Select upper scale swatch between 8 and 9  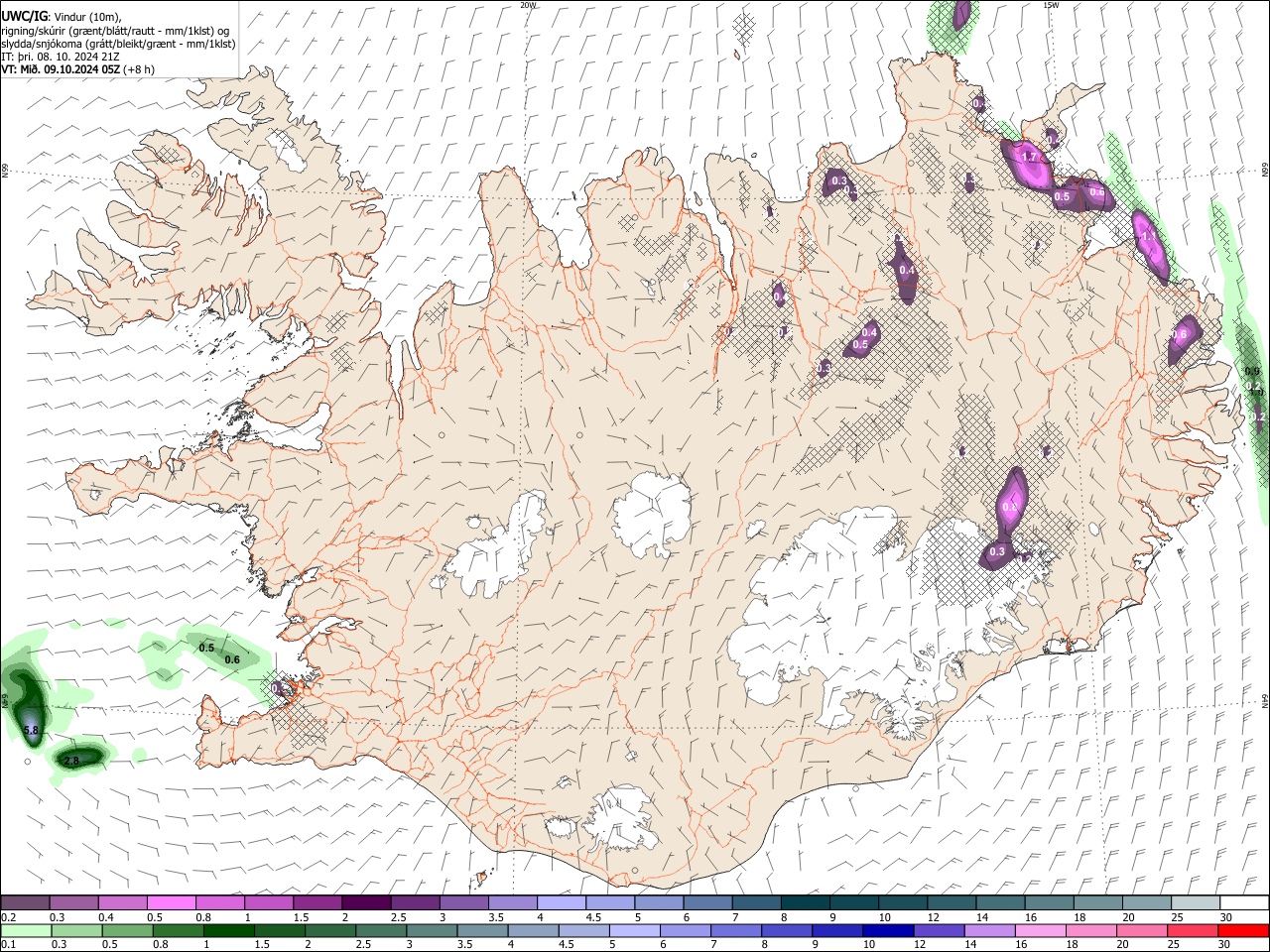pos(806,902)
